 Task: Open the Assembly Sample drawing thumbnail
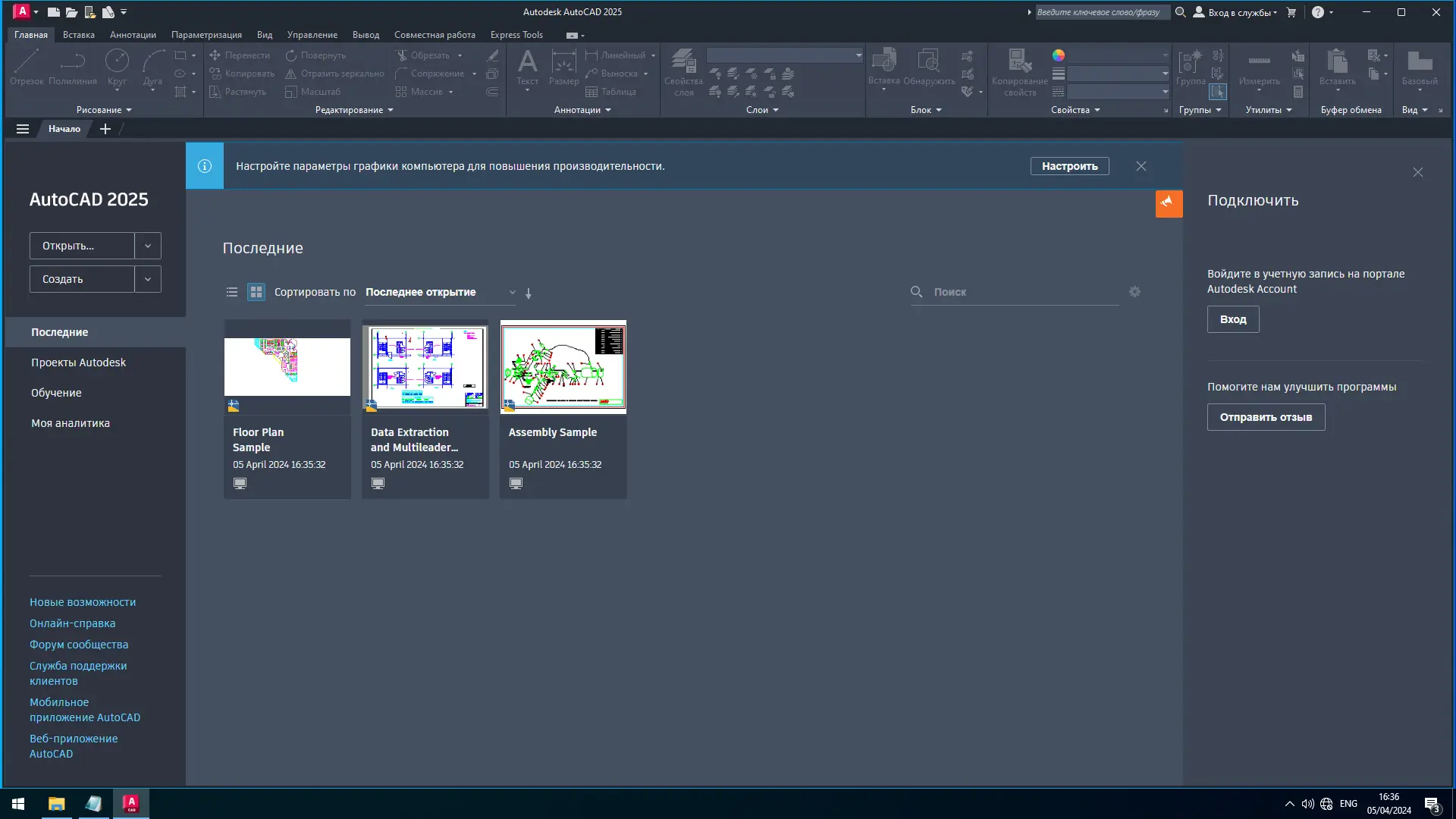[x=563, y=367]
